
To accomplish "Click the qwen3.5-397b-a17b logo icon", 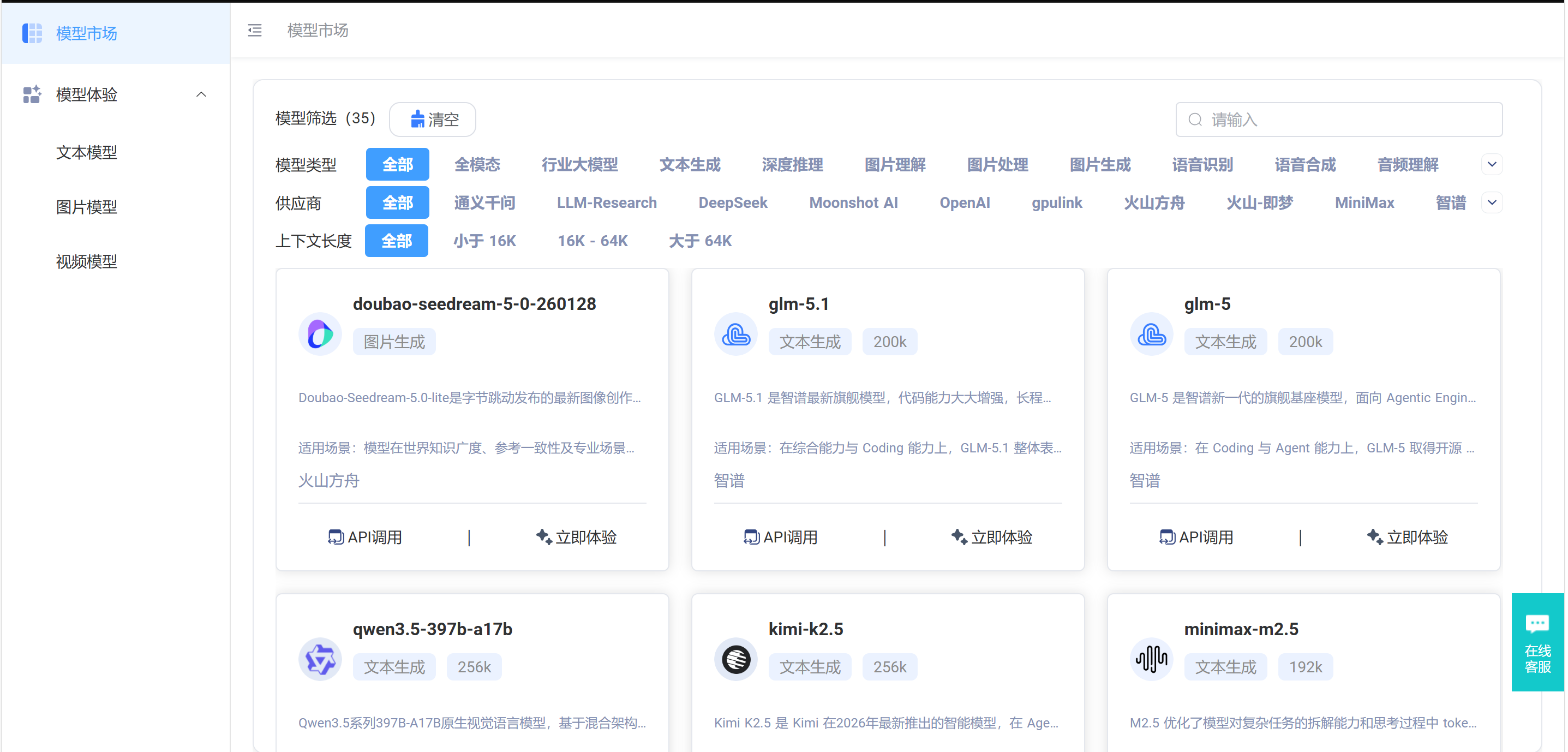I will (x=320, y=659).
